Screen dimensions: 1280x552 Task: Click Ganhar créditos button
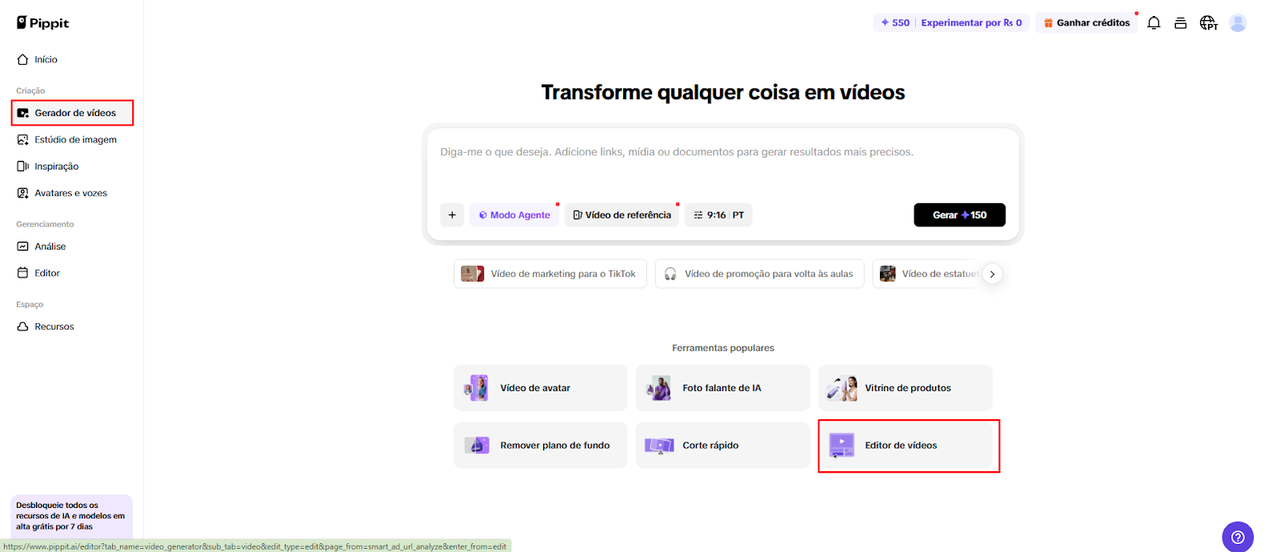click(x=1086, y=23)
